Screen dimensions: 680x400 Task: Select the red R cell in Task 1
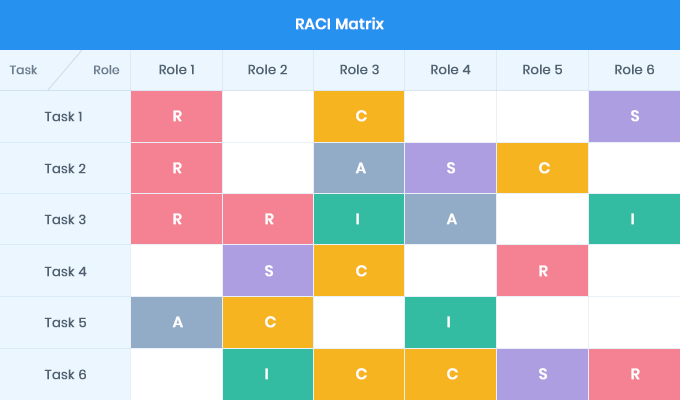click(177, 116)
